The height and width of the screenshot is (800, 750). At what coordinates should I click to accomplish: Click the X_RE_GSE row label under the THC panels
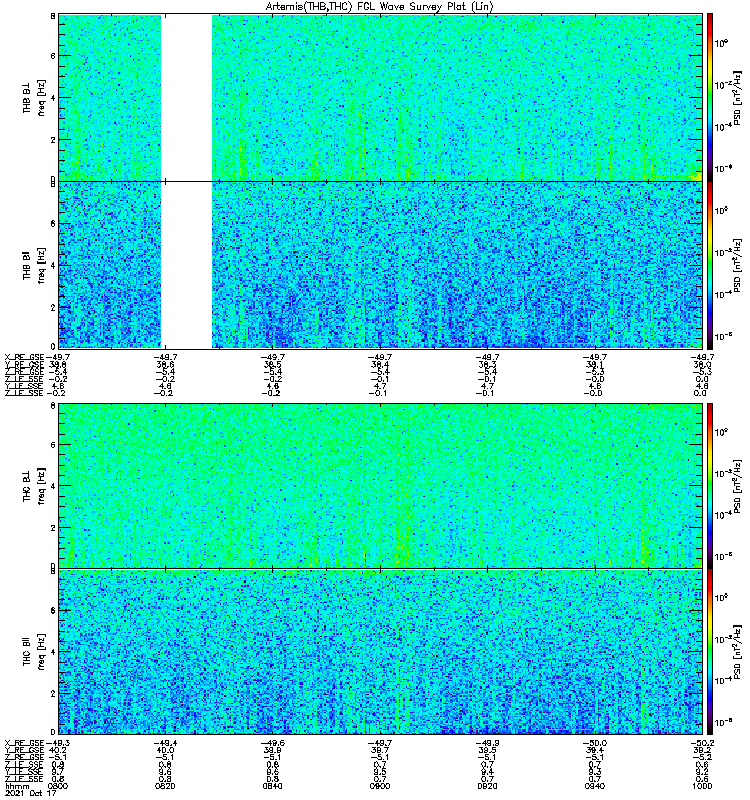(24, 743)
